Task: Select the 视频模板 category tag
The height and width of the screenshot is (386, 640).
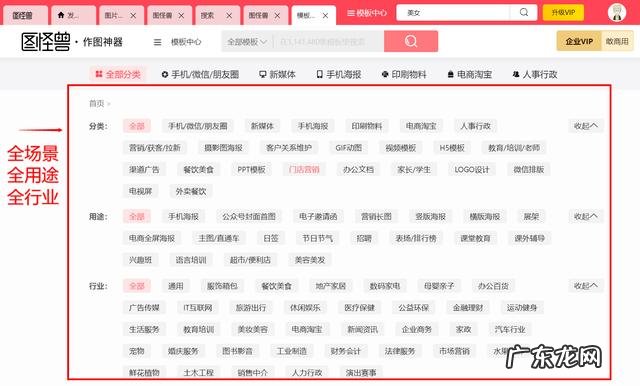Action: (x=401, y=148)
